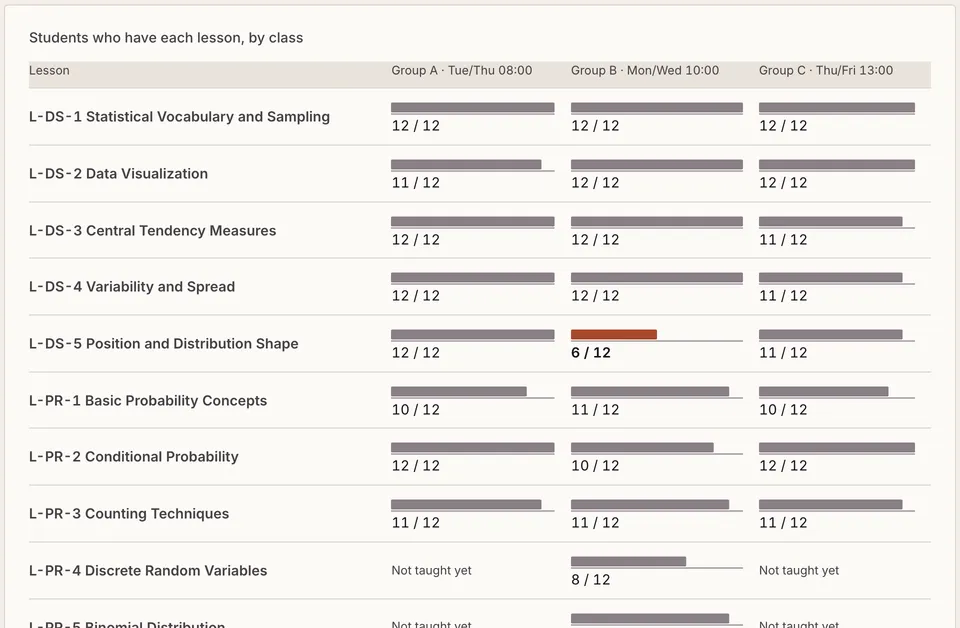Select lesson 'L-PR-3 Counting Techniques'
Image resolution: width=960 pixels, height=628 pixels.
(x=129, y=514)
